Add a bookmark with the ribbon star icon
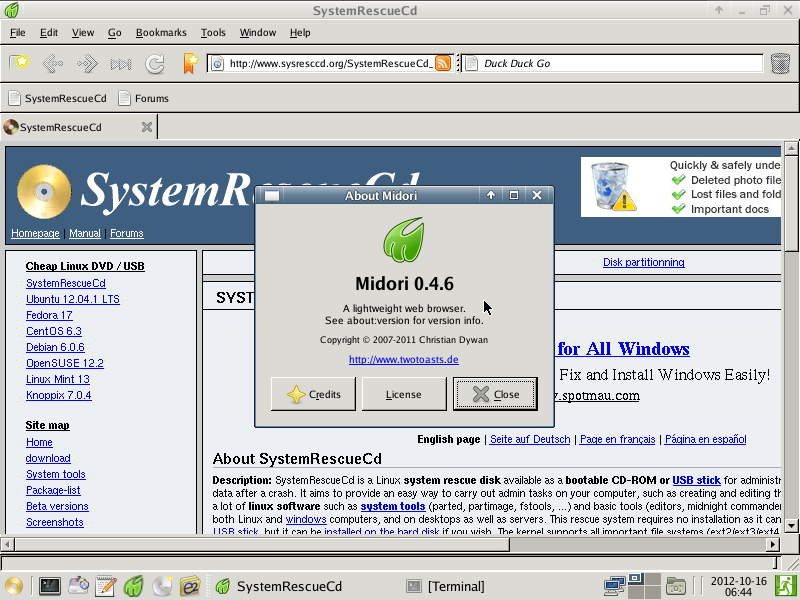This screenshot has height=600, width=800. (x=190, y=64)
